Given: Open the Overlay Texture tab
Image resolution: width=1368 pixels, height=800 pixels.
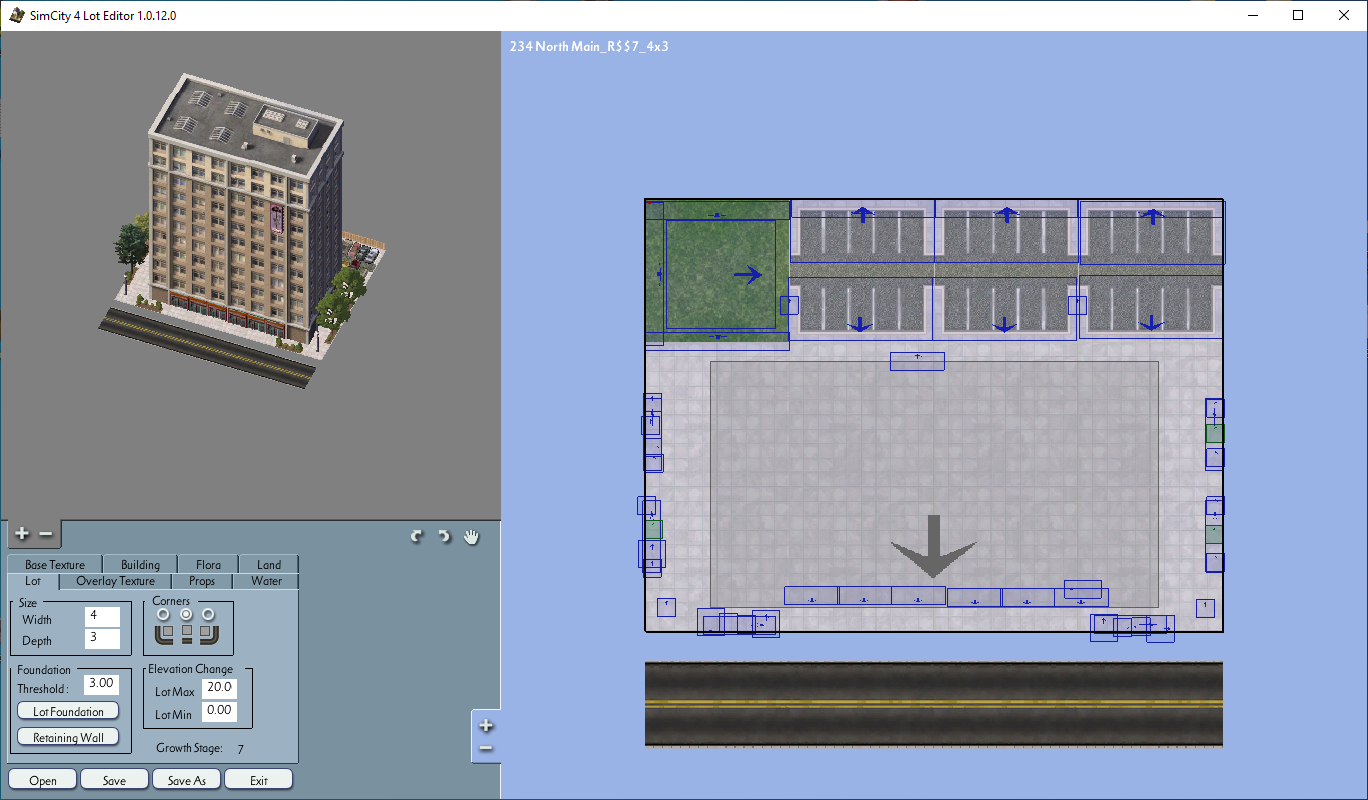Looking at the screenshot, I should coord(116,581).
